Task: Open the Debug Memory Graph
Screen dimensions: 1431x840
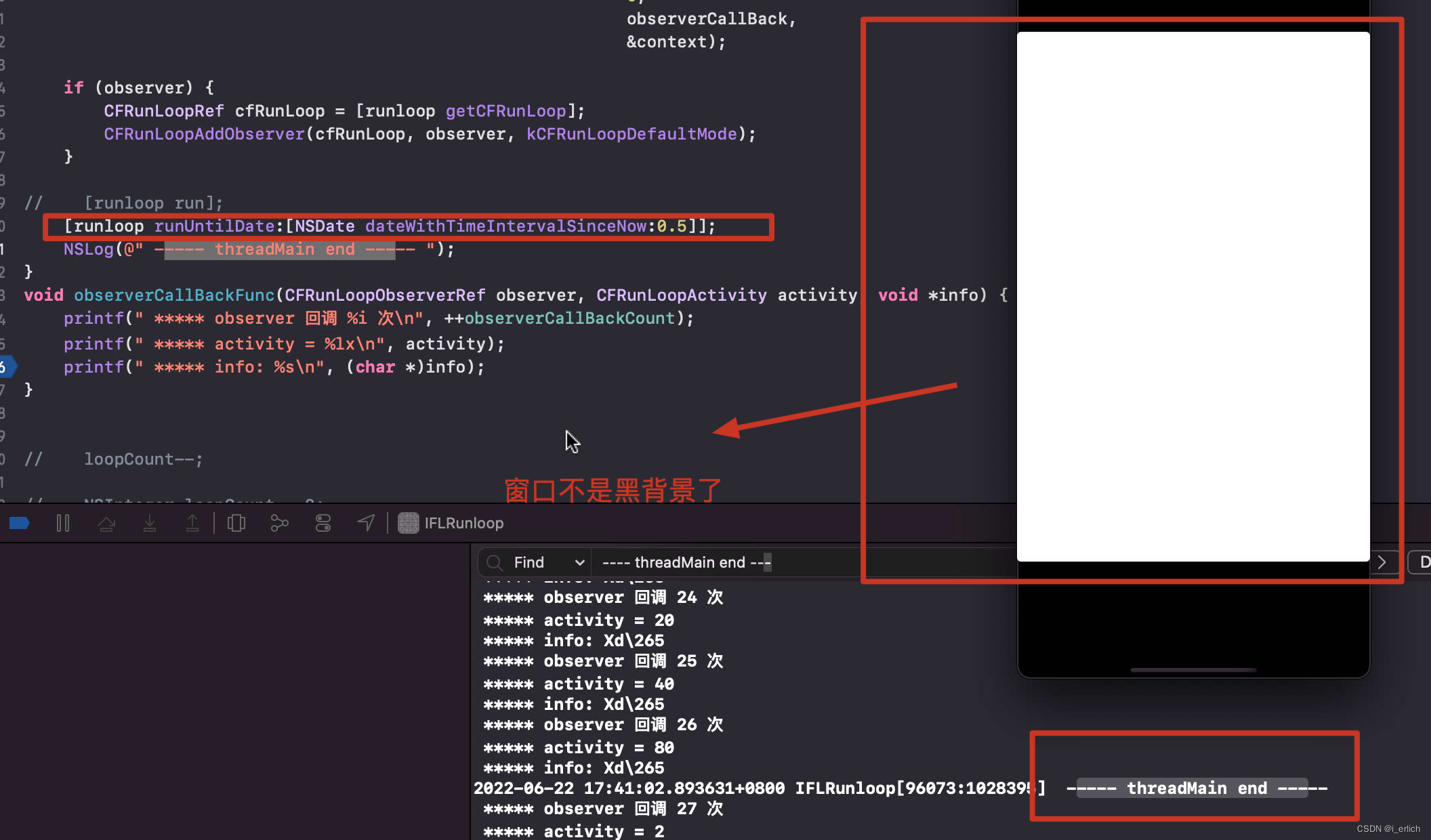Action: tap(279, 523)
